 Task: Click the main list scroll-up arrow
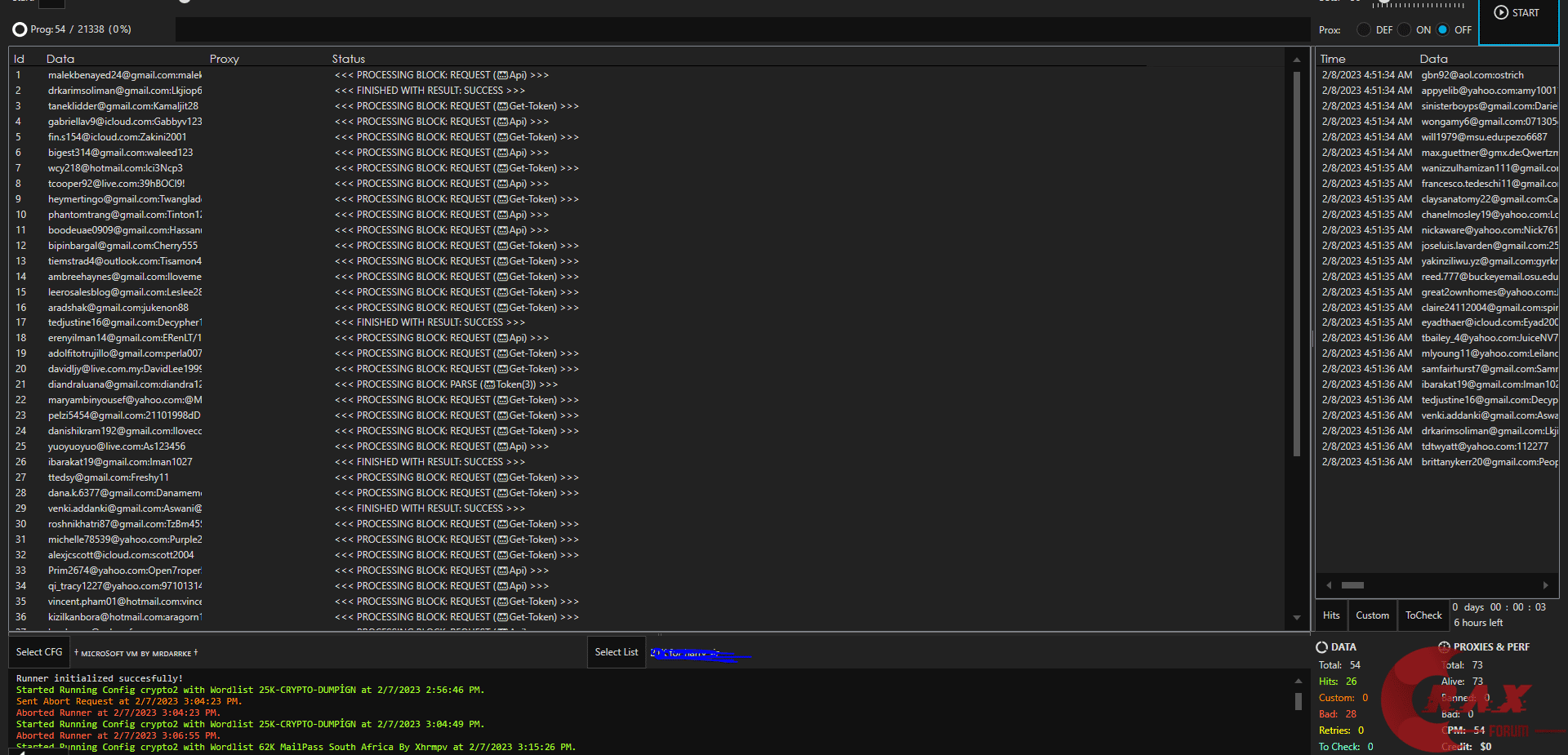[x=1296, y=60]
